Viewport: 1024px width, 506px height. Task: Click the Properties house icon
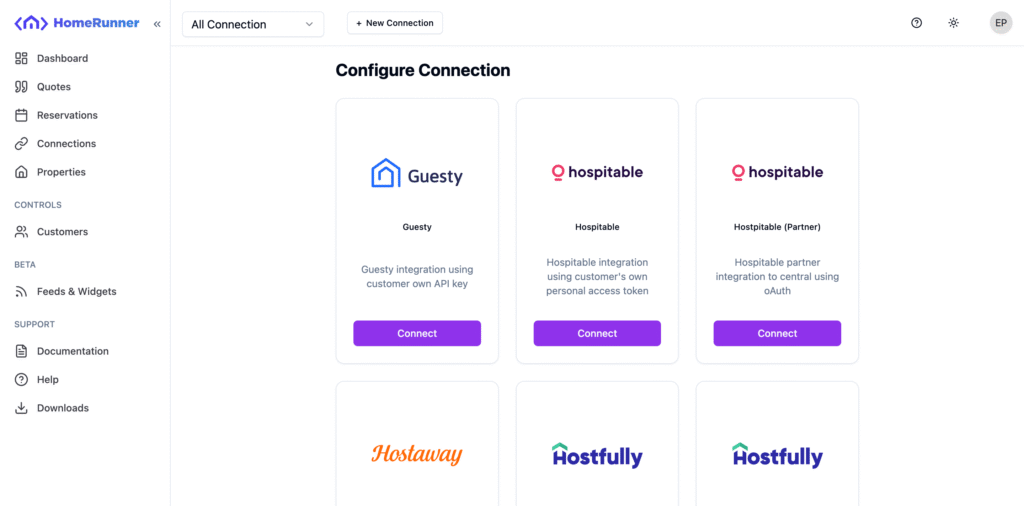[x=21, y=172]
